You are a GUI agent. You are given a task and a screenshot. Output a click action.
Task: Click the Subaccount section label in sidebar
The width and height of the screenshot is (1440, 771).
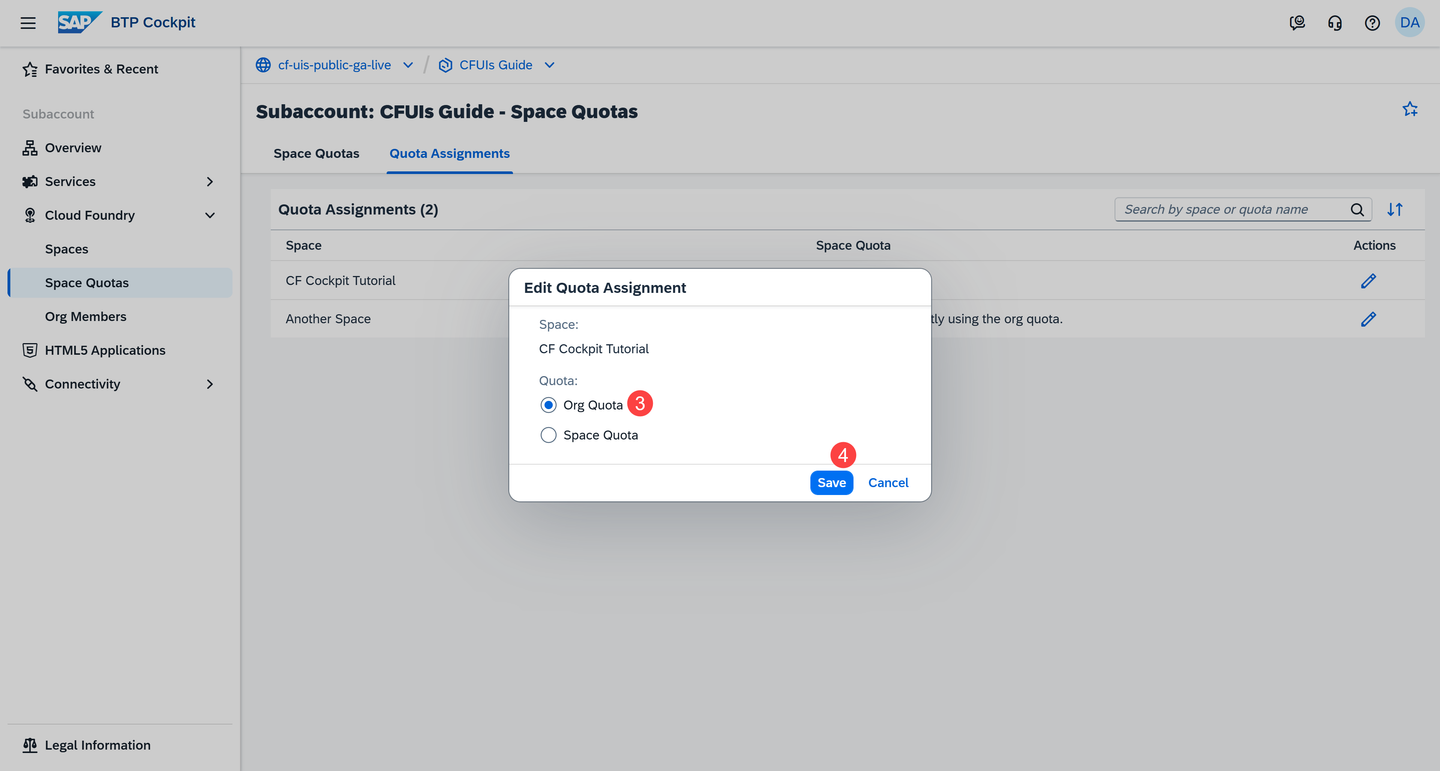point(59,114)
